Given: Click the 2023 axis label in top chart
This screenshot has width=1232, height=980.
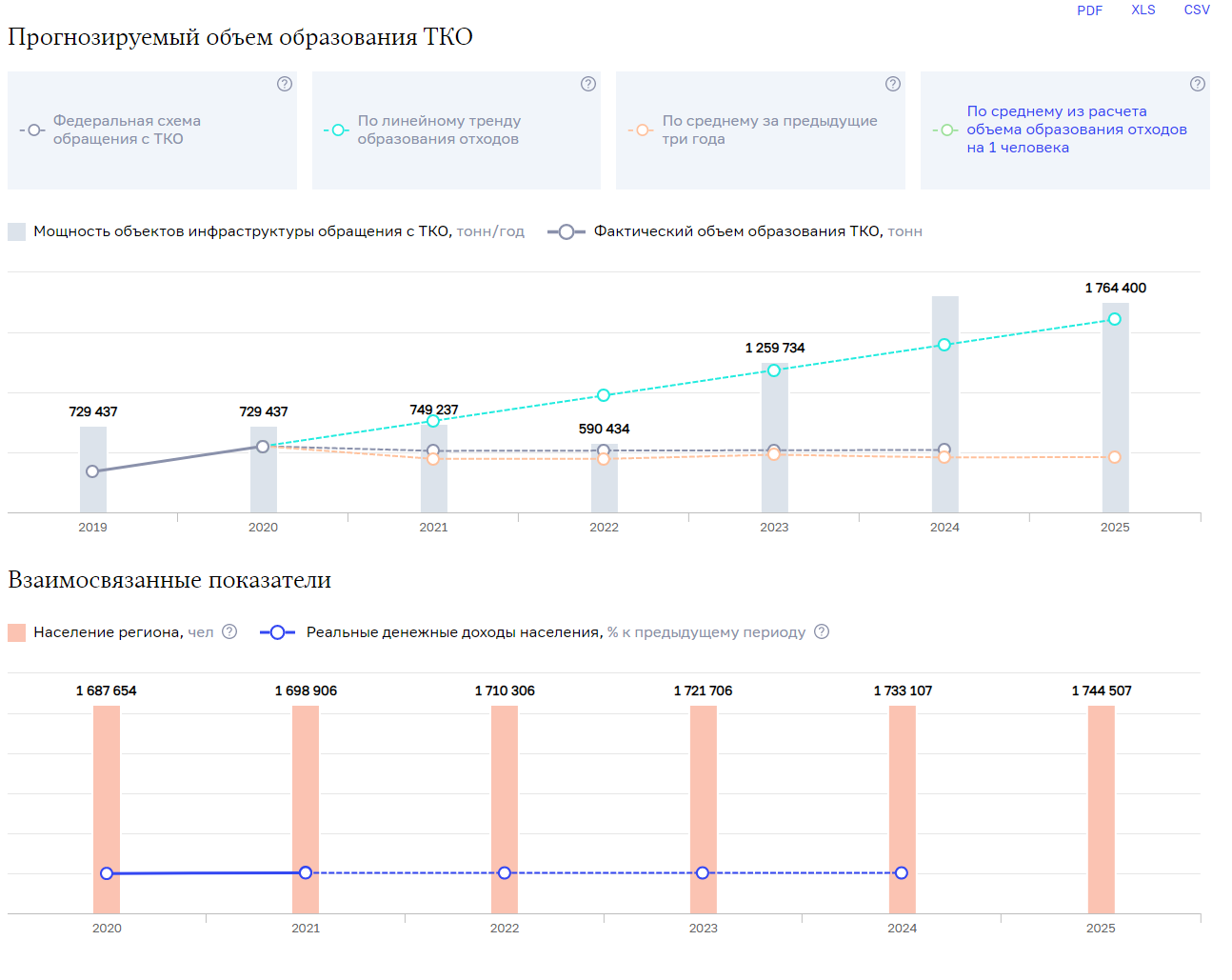Looking at the screenshot, I should pyautogui.click(x=774, y=527).
